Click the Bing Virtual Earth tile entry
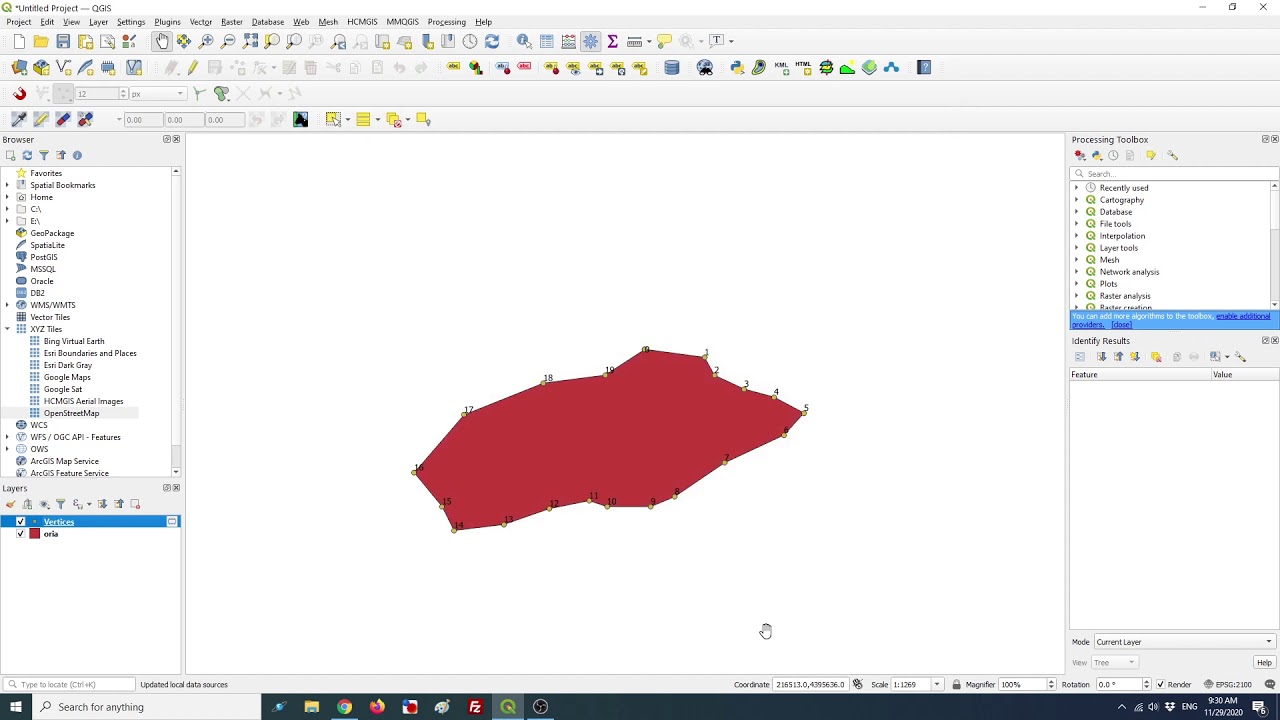This screenshot has height=720, width=1280. [x=74, y=341]
